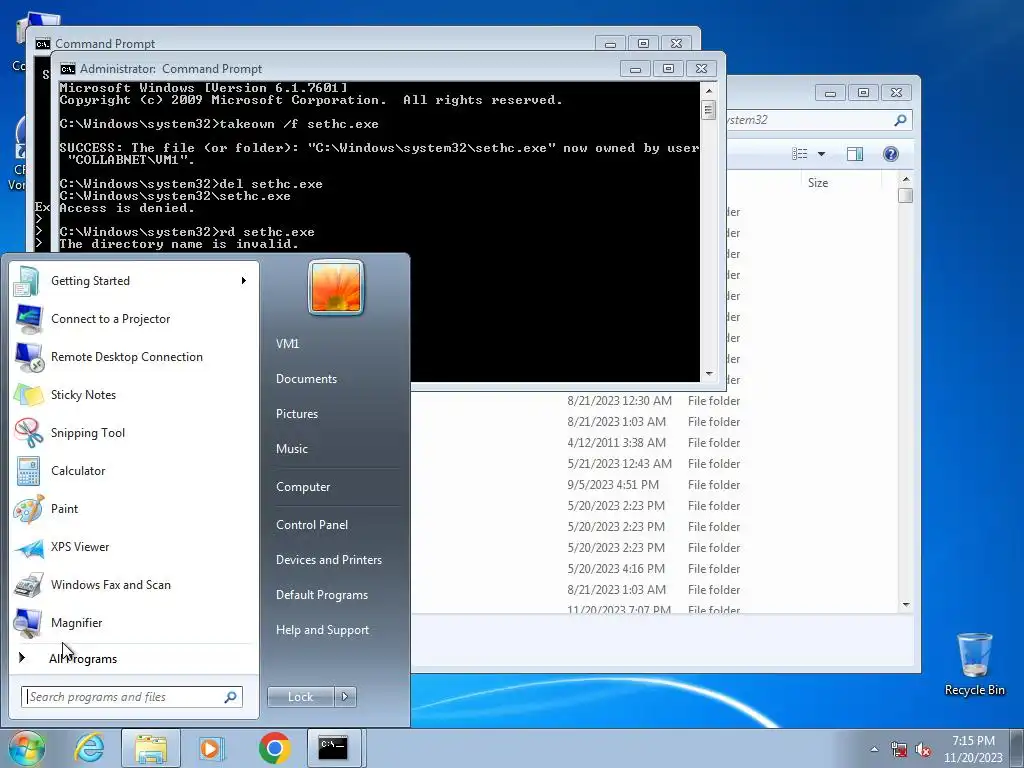1024x768 pixels.
Task: Open the Explorer view options dropdown arrow
Action: 822,154
